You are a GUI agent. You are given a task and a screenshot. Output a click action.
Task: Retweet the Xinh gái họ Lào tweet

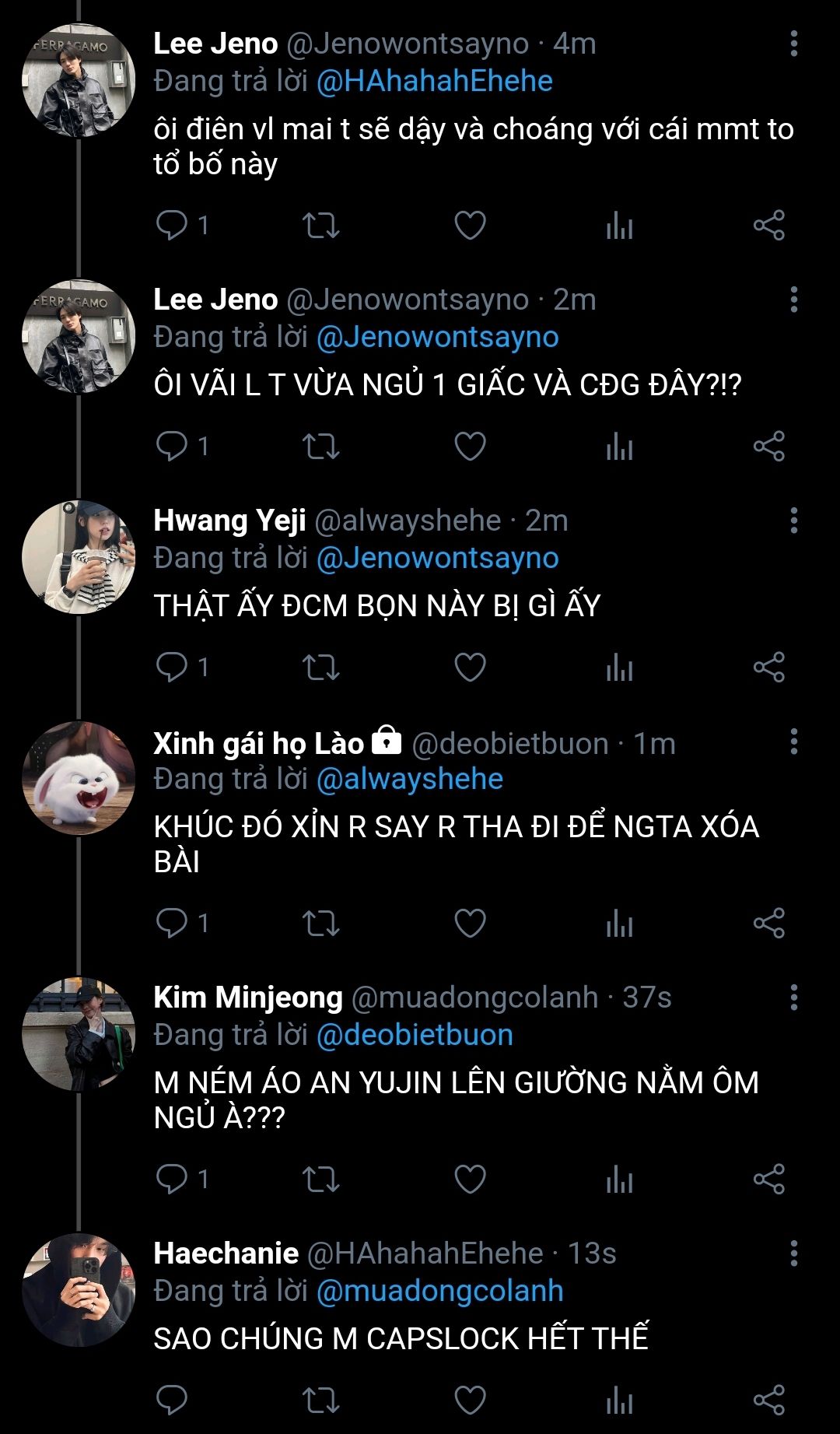320,924
